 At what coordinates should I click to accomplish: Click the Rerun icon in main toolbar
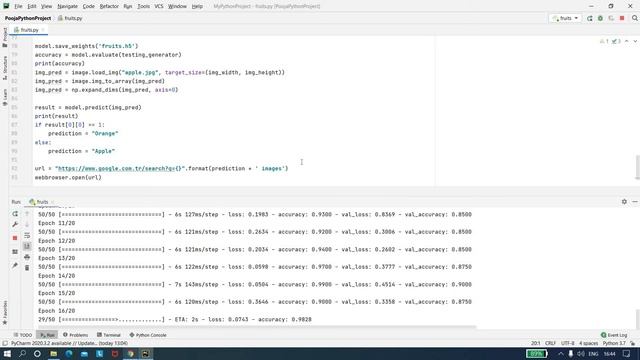point(589,18)
